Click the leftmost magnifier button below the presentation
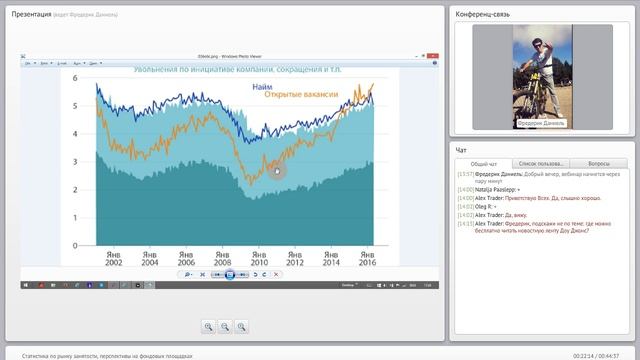This screenshot has height=360, width=640. point(209,327)
